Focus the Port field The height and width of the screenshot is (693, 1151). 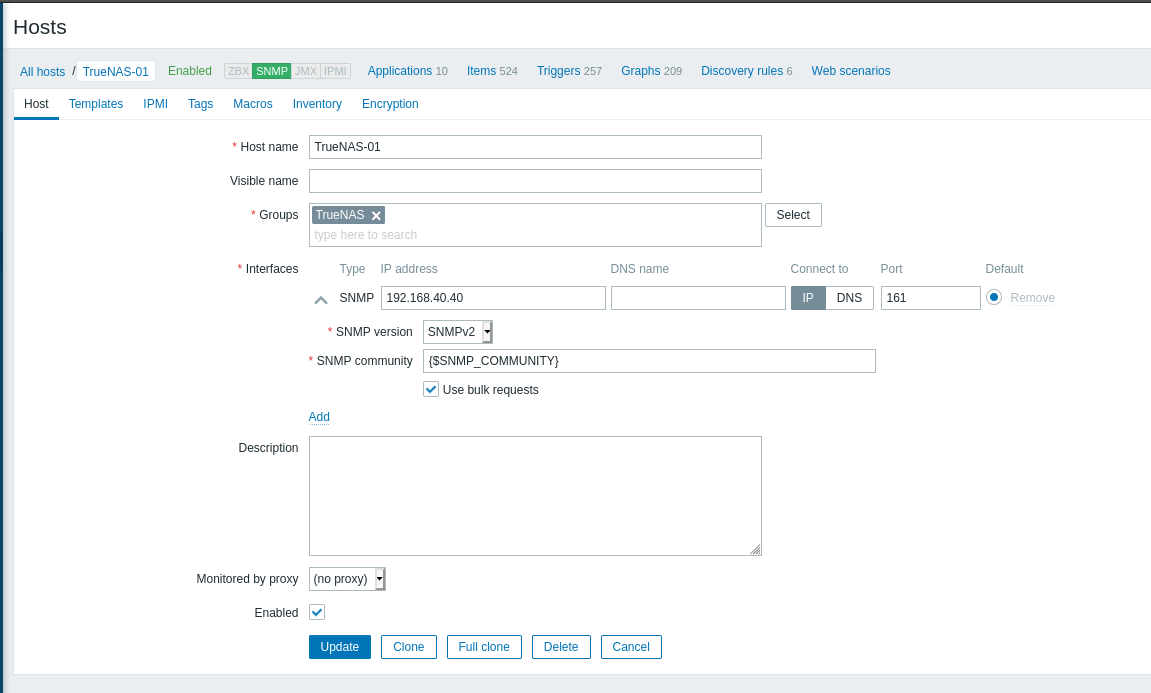(931, 297)
